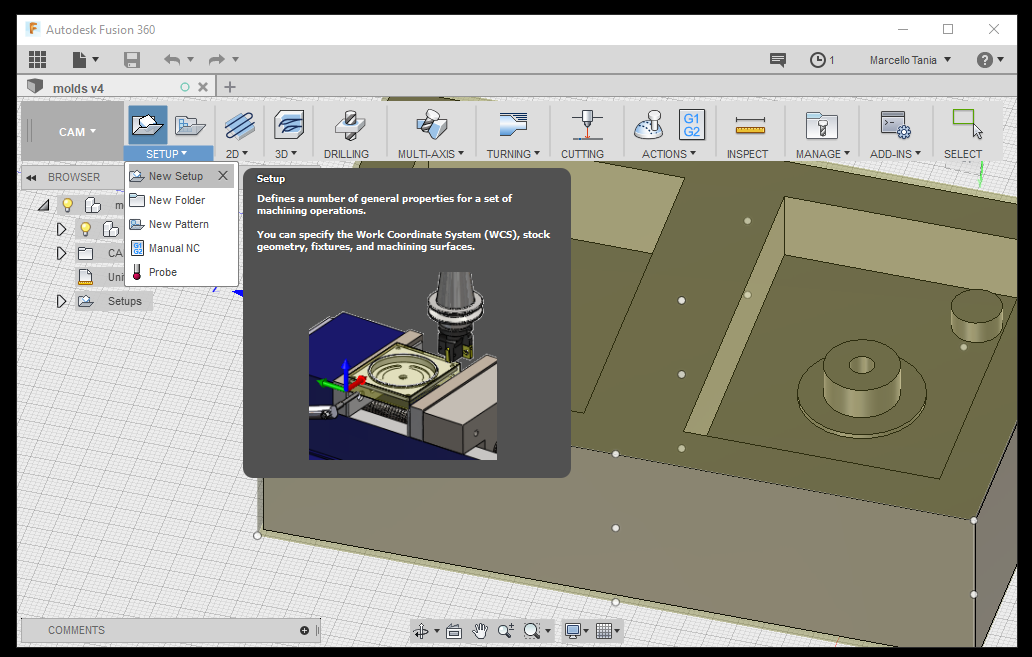Expand the MANAGE dropdown in the ribbon
Viewport: 1032px width, 657px height.
823,154
